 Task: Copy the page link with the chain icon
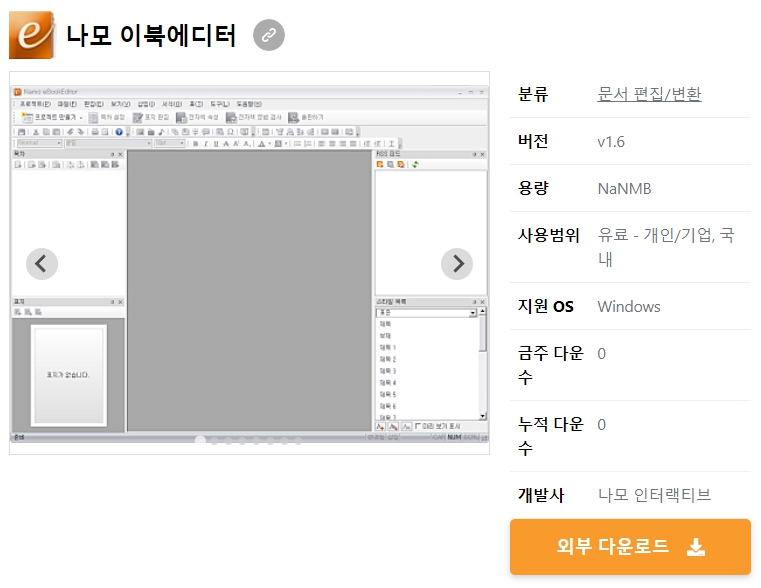(x=269, y=35)
